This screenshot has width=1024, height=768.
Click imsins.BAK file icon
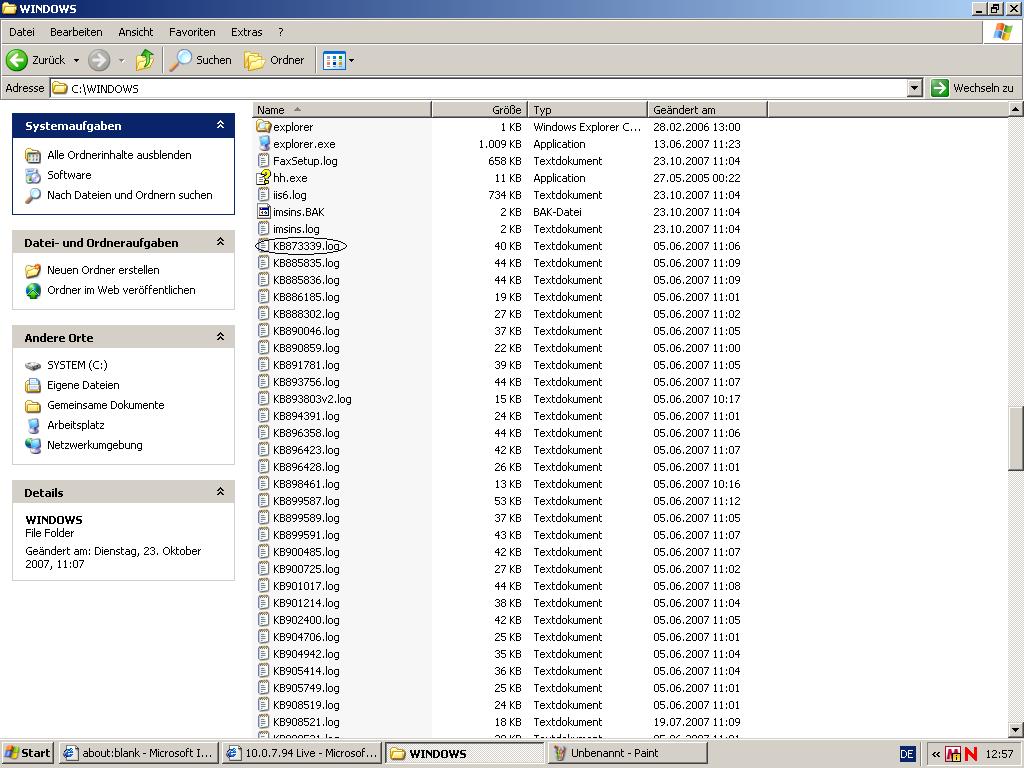tap(264, 212)
